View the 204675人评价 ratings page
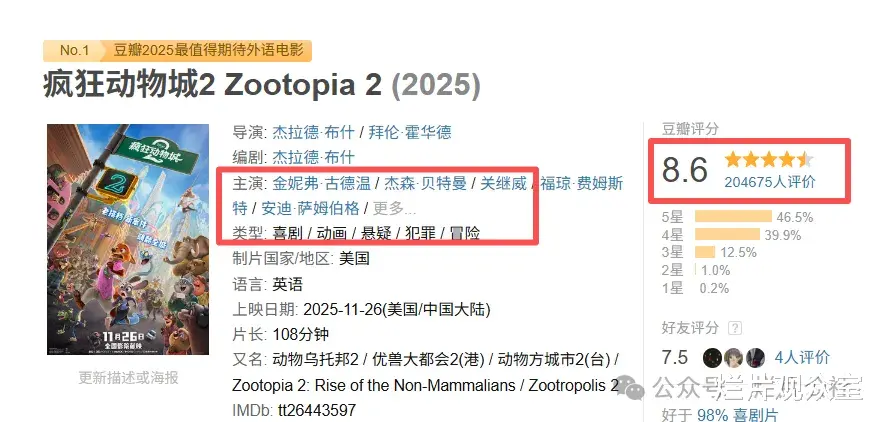This screenshot has width=879, height=422. pos(769,181)
